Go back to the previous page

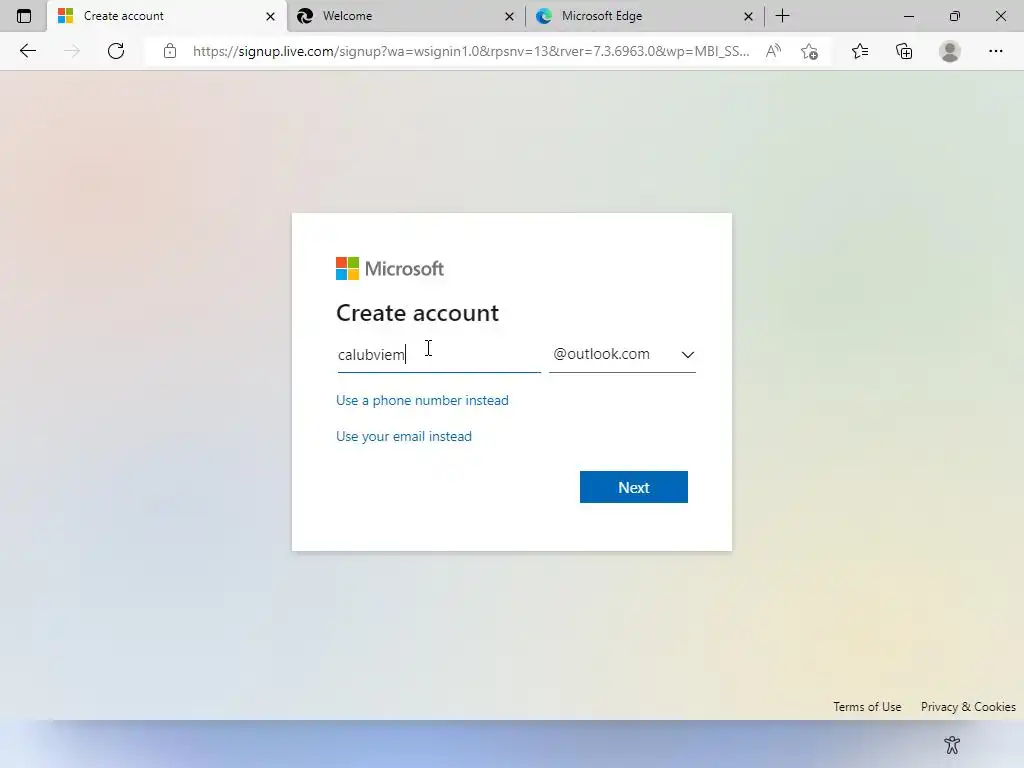27,51
